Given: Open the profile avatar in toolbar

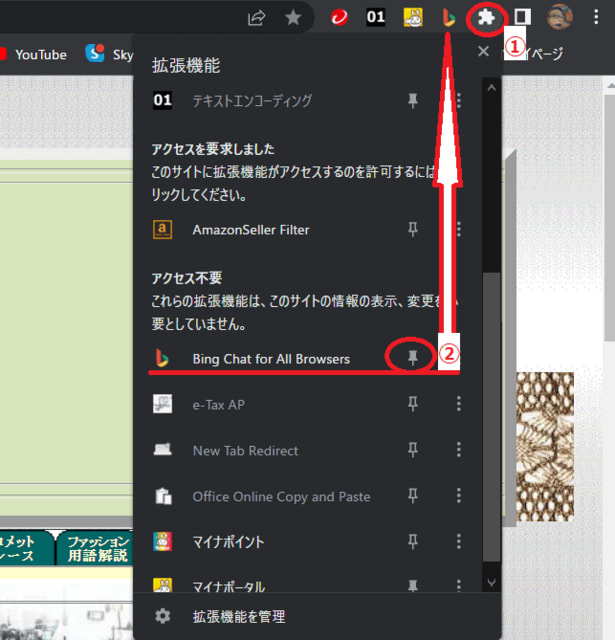Looking at the screenshot, I should pyautogui.click(x=559, y=17).
